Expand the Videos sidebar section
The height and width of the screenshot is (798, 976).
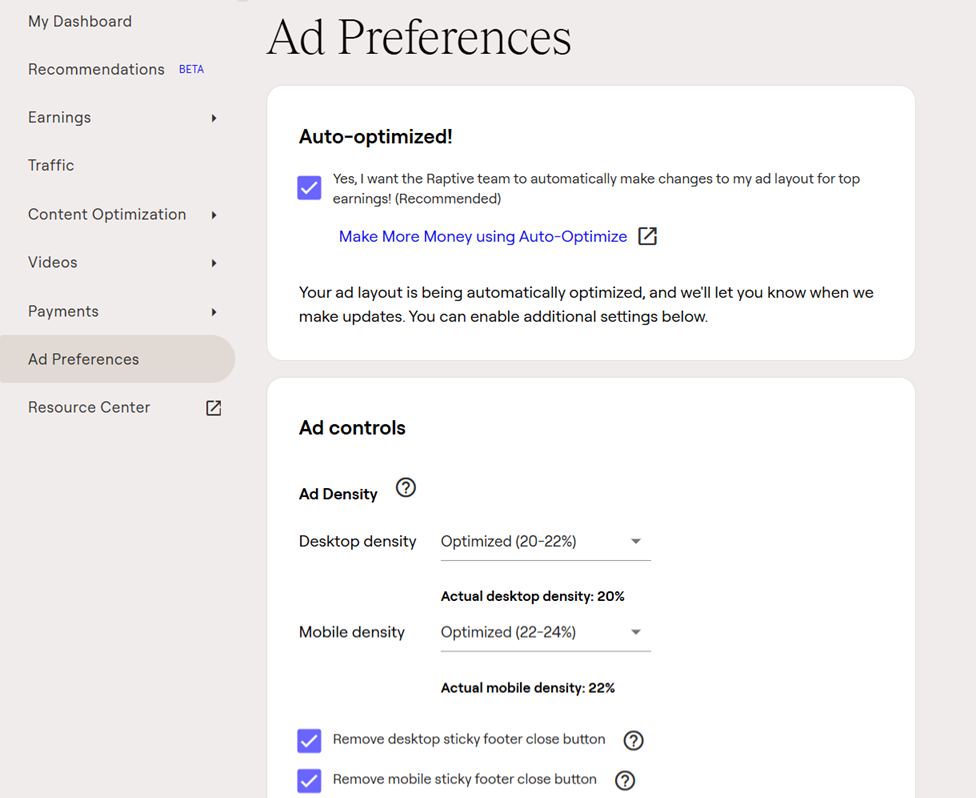(213, 262)
